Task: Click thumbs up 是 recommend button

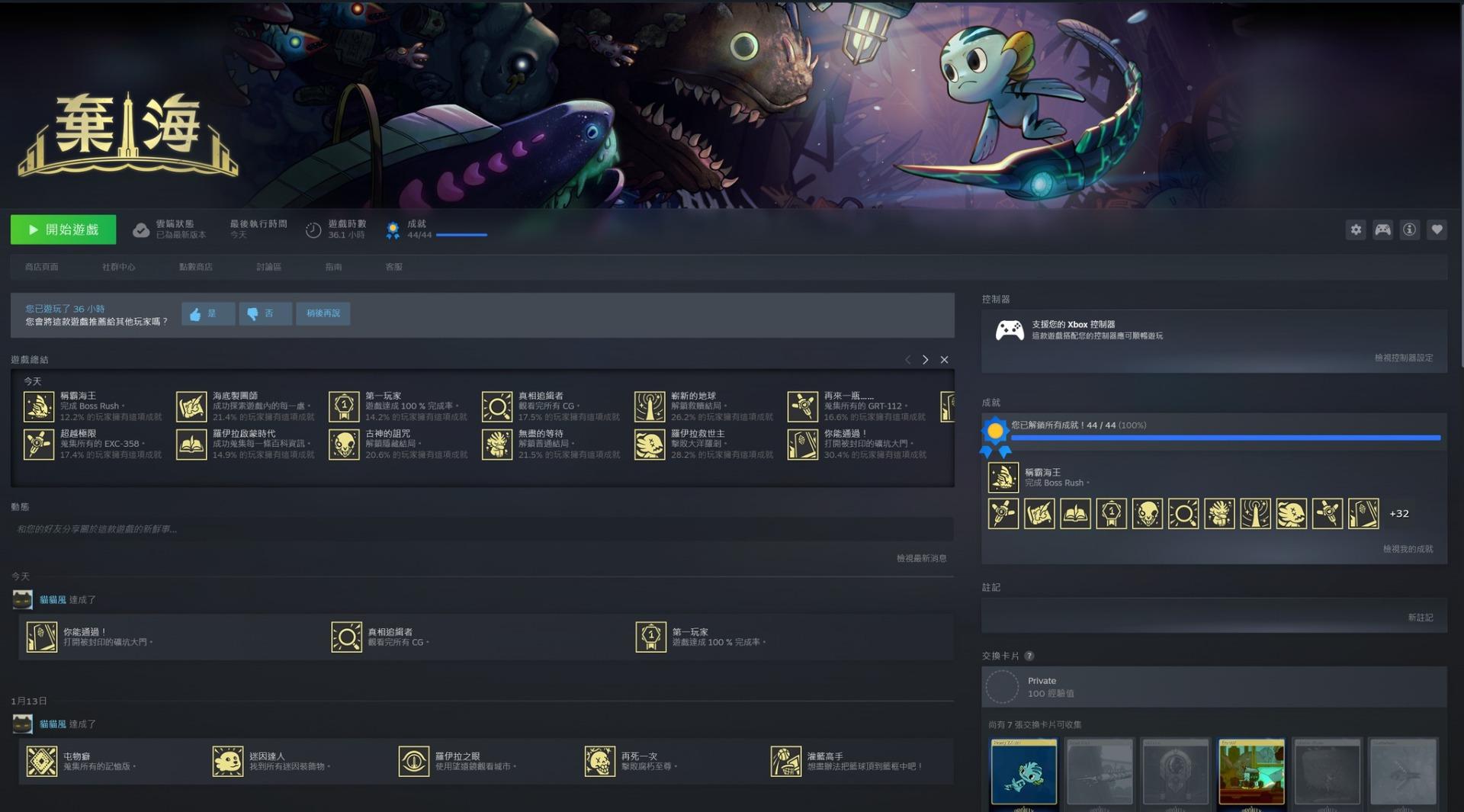Action: coord(207,313)
